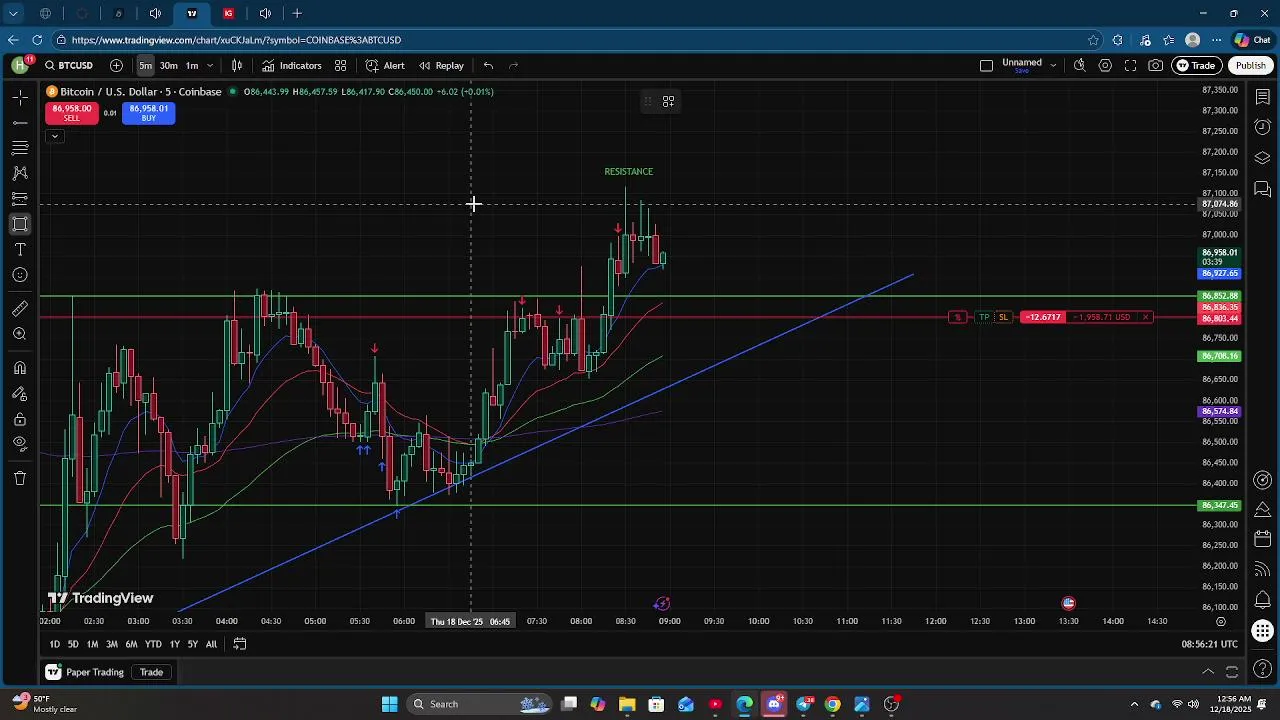Select the All date range
The height and width of the screenshot is (720, 1280).
pos(211,645)
